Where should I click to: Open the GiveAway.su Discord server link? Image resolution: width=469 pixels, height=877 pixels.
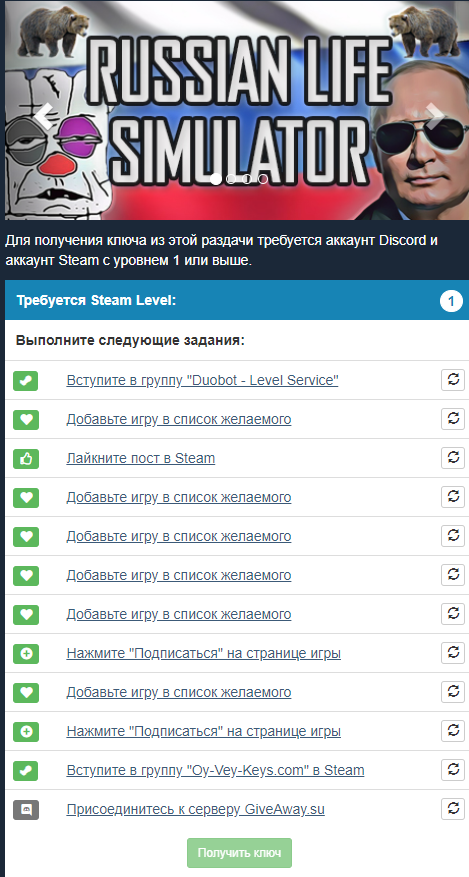point(196,810)
